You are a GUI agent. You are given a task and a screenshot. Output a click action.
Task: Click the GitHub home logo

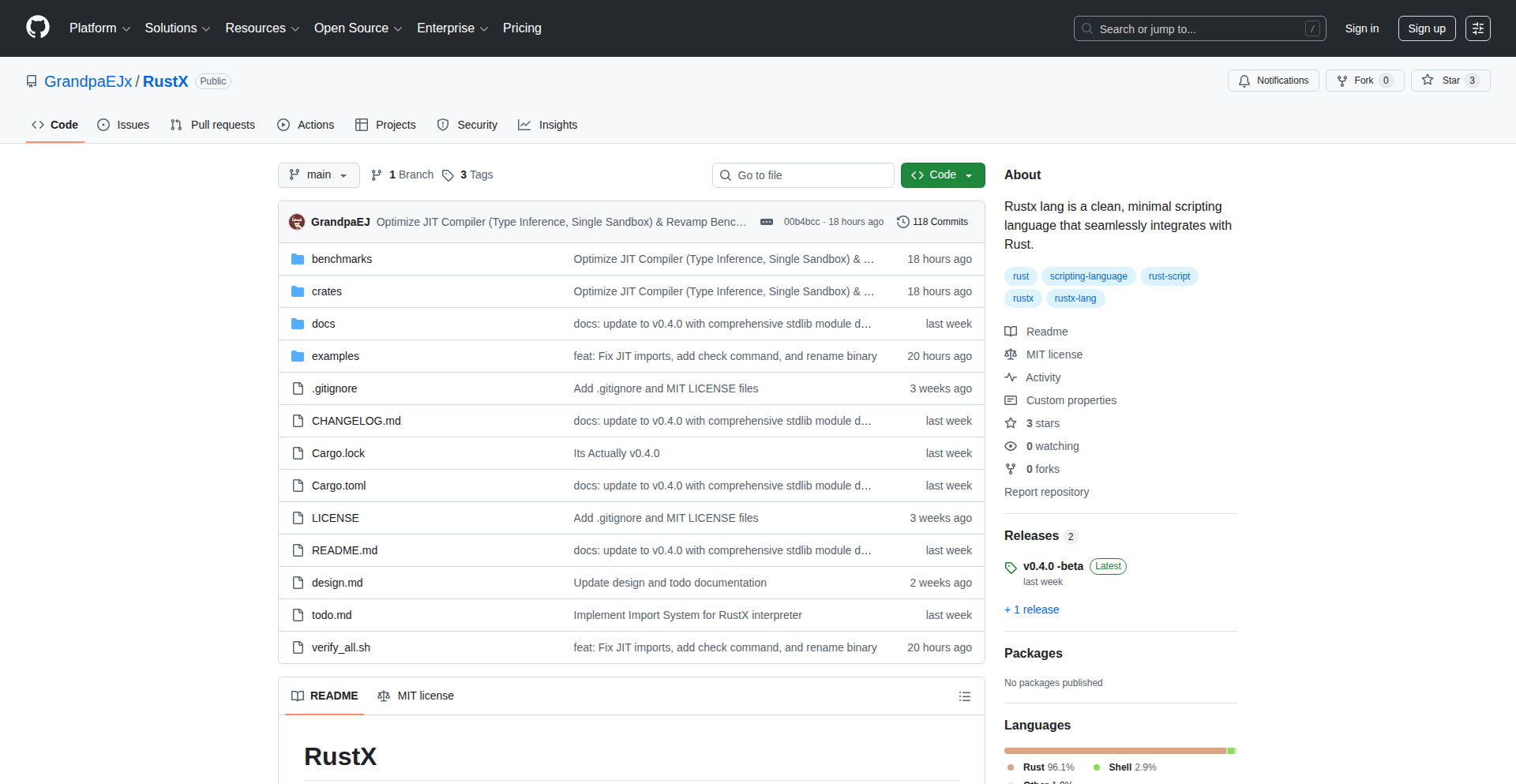pyautogui.click(x=36, y=28)
